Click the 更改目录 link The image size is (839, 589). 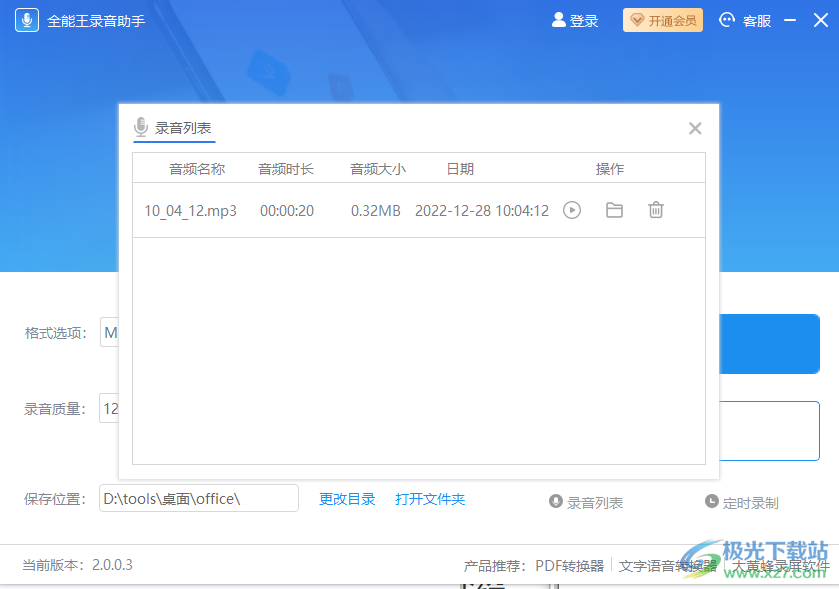pos(347,499)
